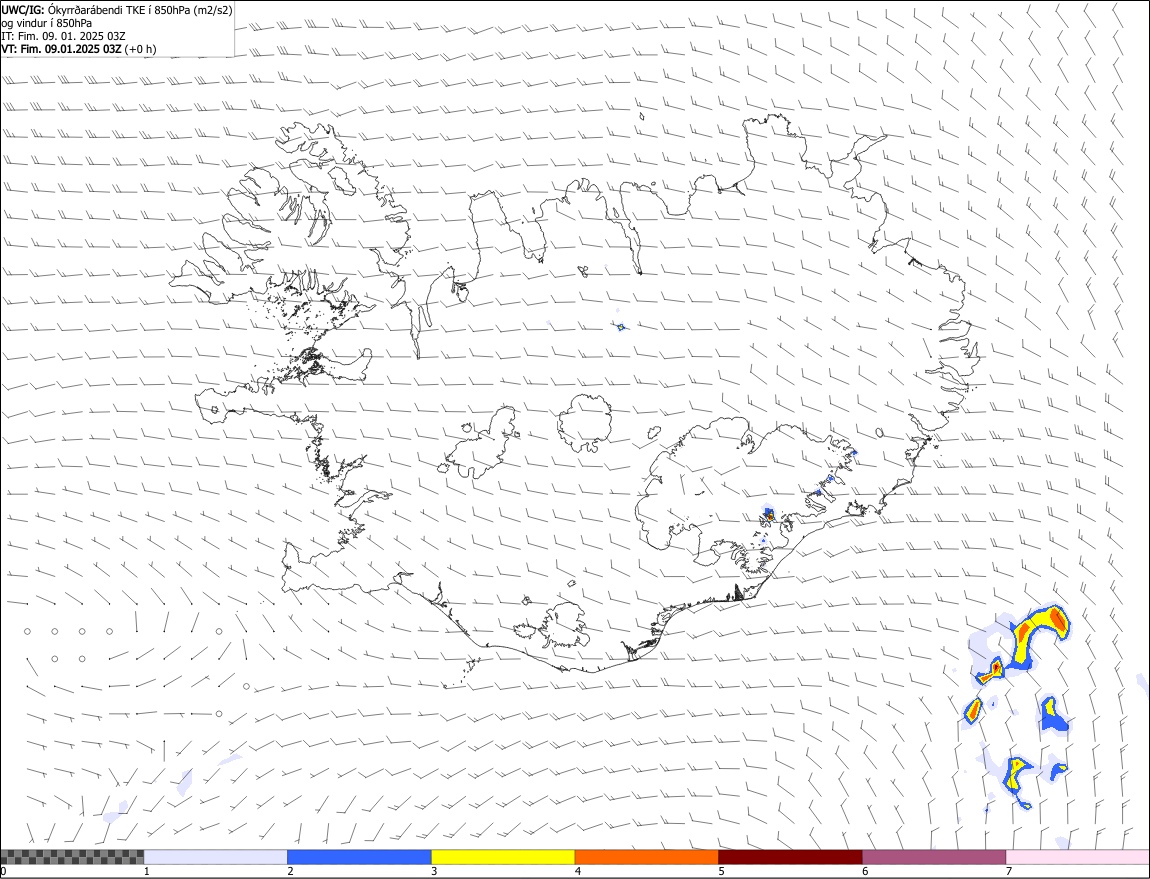The height and width of the screenshot is (879, 1150).
Task: Click the yellow 3–4 legend swatch
Action: (503, 857)
